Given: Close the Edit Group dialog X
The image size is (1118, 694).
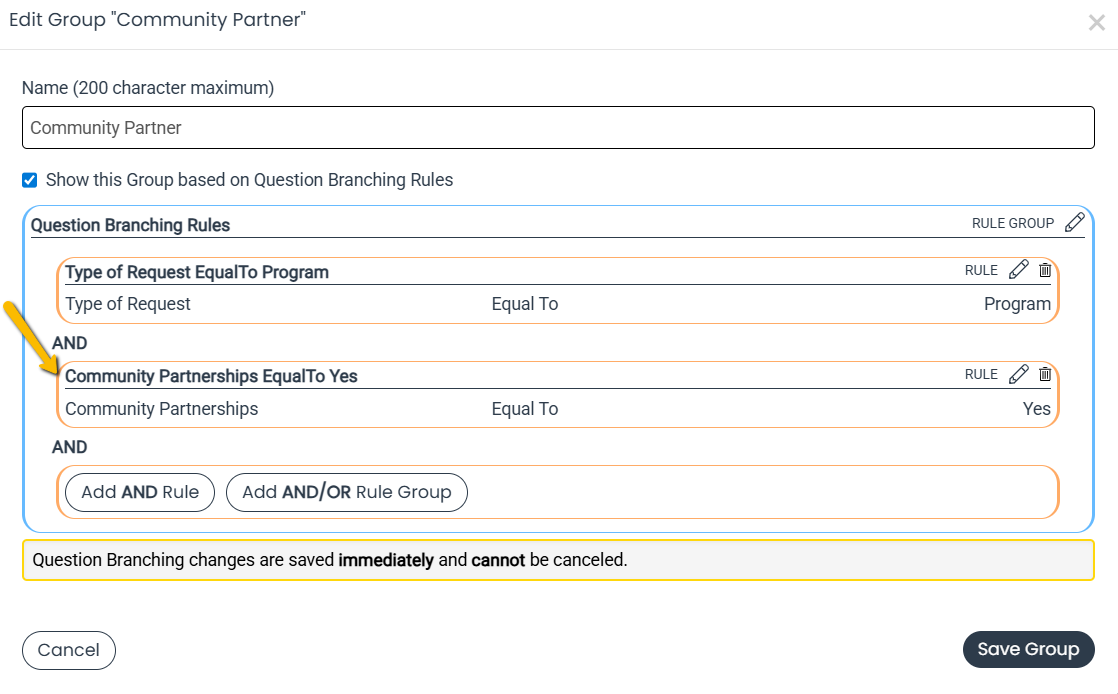Looking at the screenshot, I should (1097, 23).
